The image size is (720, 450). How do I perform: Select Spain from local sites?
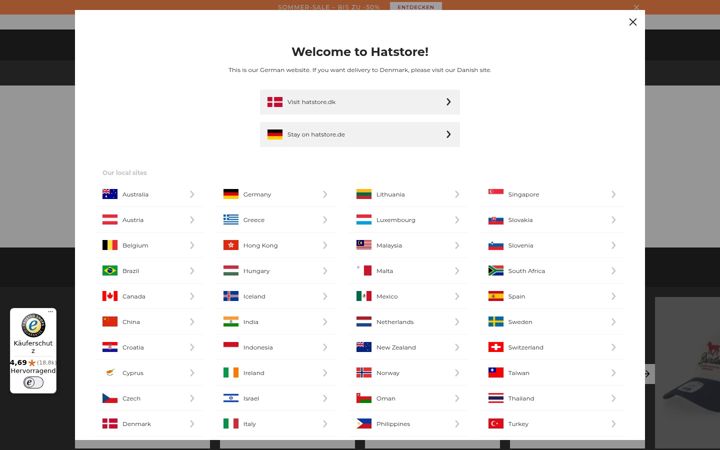552,296
